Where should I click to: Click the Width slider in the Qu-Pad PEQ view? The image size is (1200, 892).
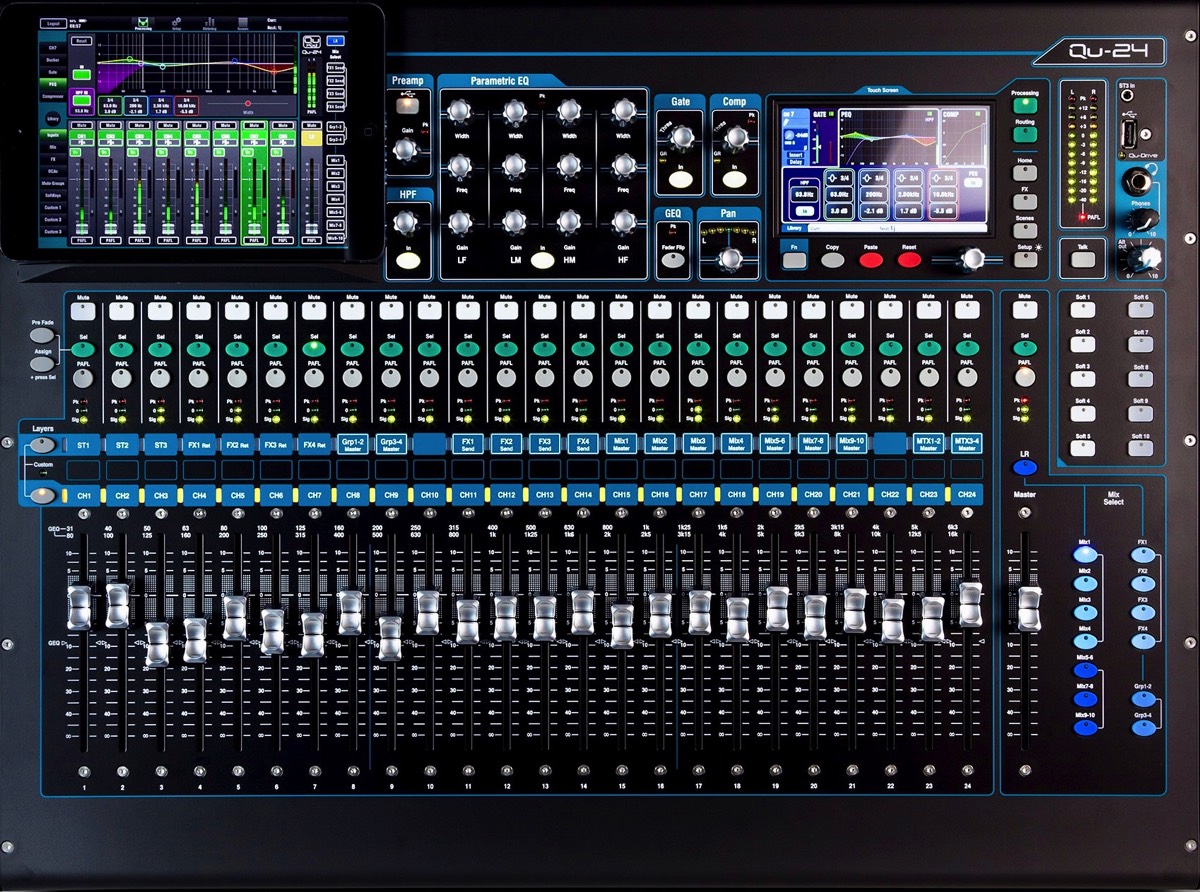pyautogui.click(x=248, y=103)
